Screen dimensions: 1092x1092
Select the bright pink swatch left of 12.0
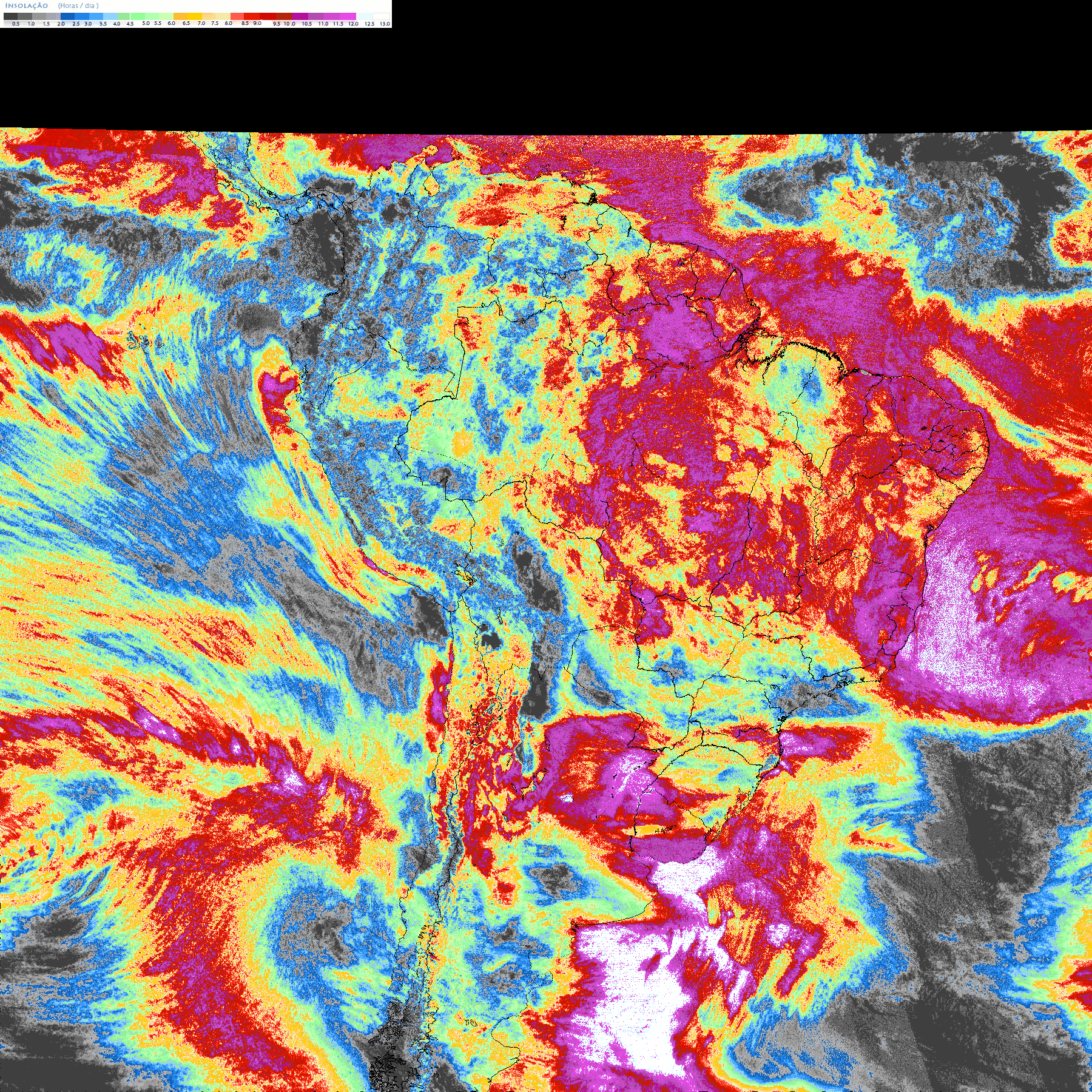point(348,16)
